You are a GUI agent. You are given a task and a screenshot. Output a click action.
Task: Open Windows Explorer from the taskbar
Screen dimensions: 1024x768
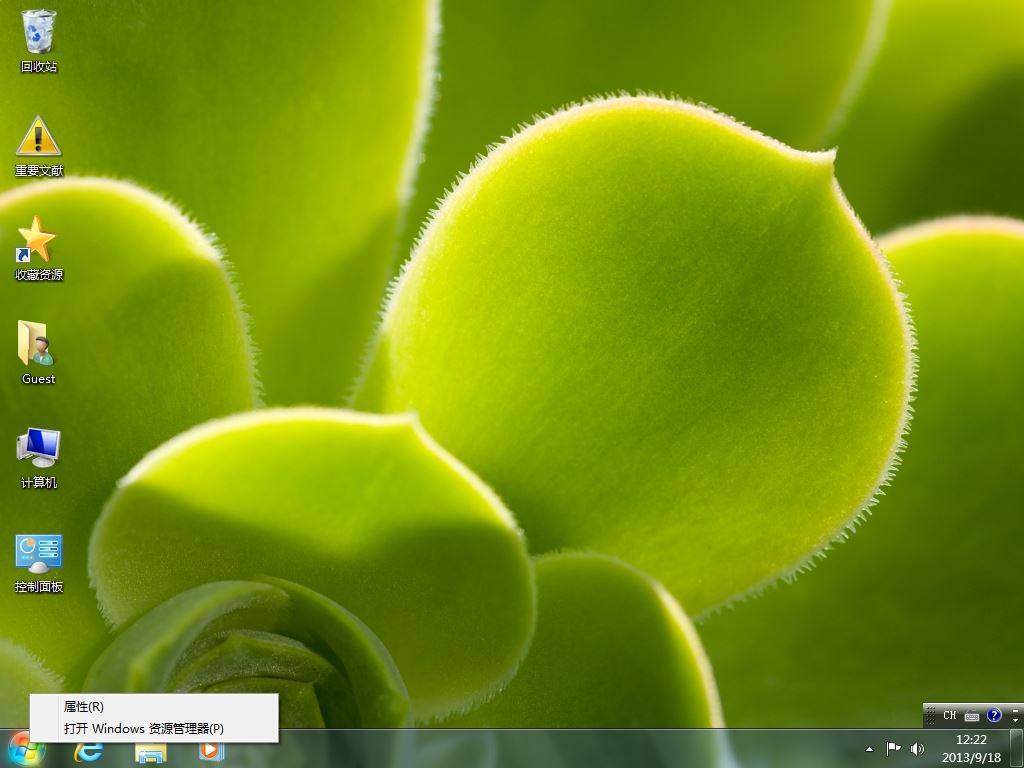point(150,751)
